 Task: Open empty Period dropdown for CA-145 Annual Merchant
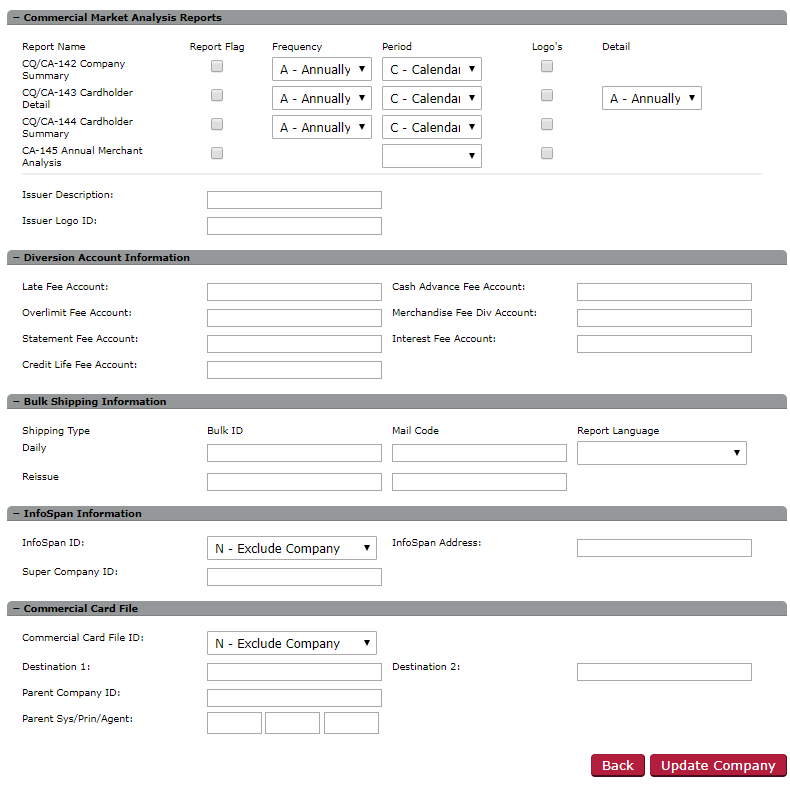432,156
